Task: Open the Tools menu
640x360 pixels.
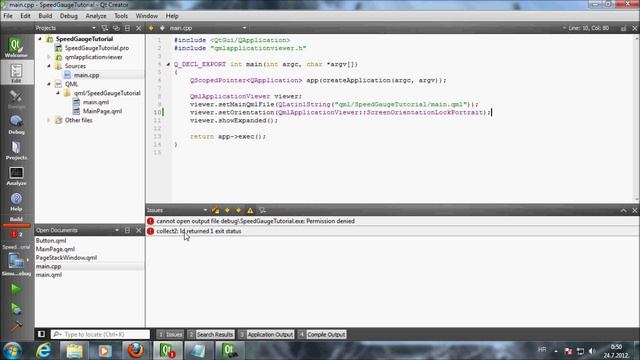Action: (x=121, y=16)
